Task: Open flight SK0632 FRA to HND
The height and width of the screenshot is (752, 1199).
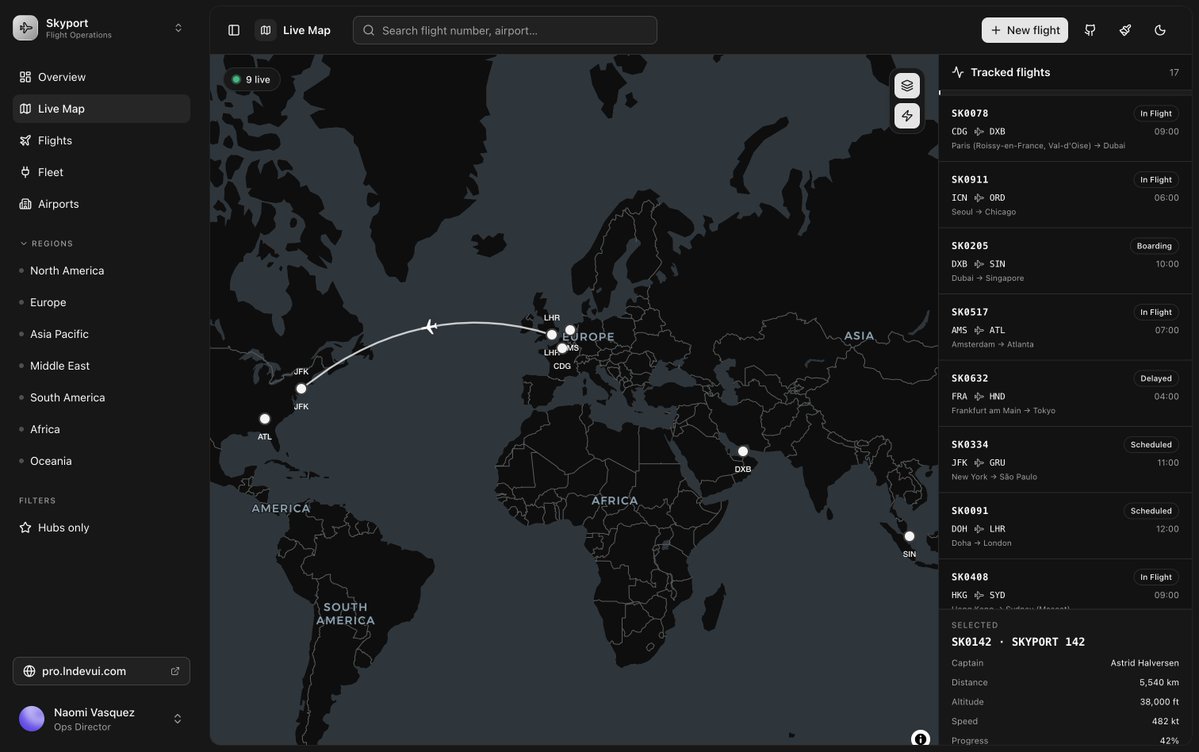Action: (x=1064, y=394)
